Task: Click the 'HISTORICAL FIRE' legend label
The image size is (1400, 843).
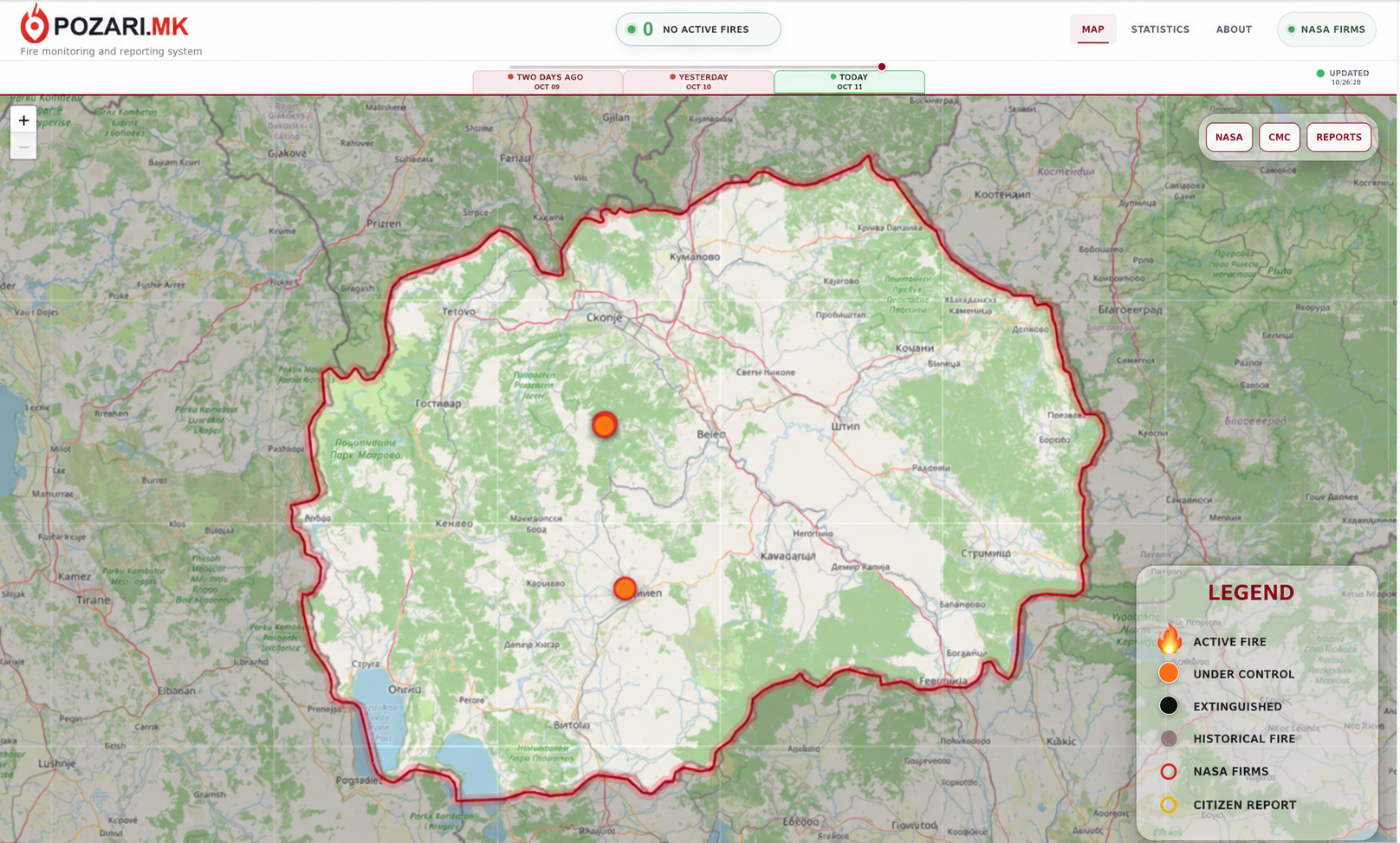Action: click(x=1244, y=739)
